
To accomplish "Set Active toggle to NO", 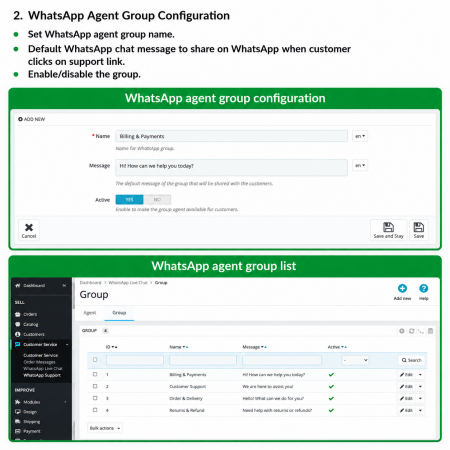I will pyautogui.click(x=157, y=200).
